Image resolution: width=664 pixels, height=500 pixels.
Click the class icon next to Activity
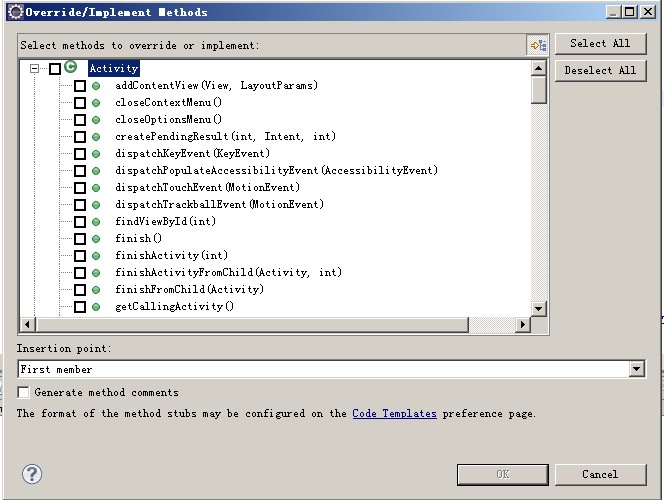tap(71, 67)
